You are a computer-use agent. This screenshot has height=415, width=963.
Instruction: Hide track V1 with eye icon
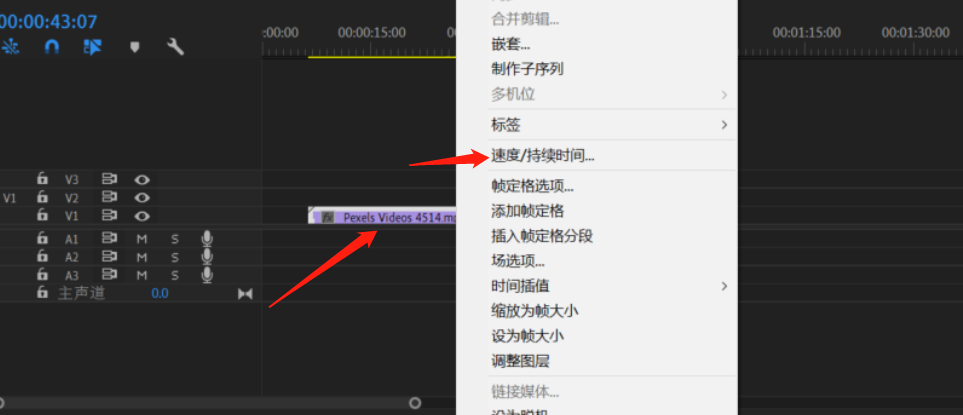(x=142, y=216)
